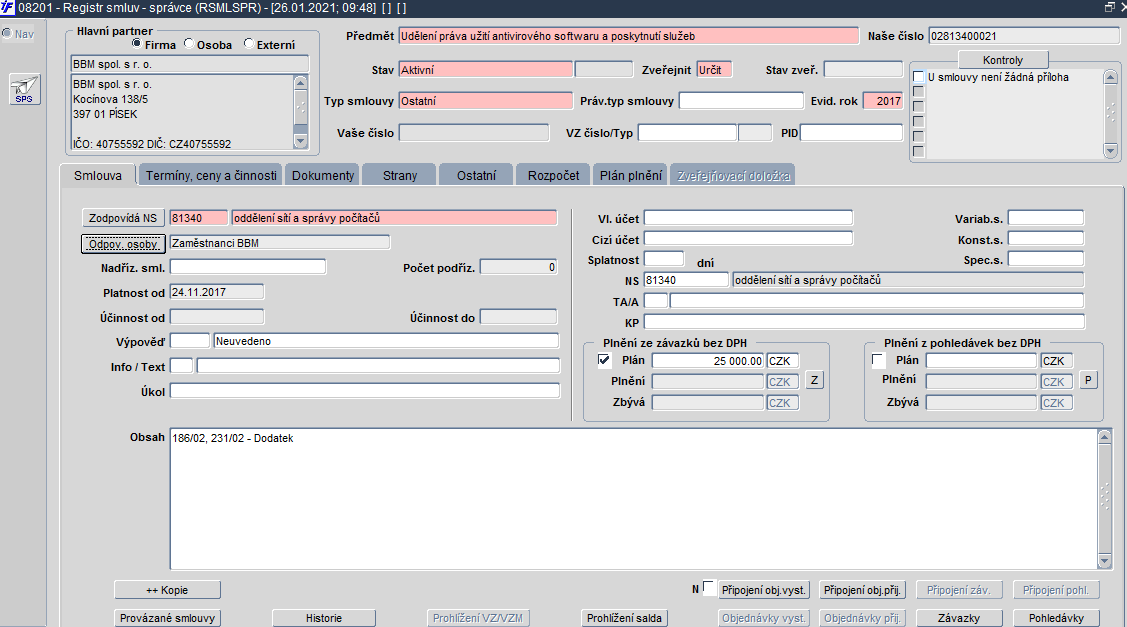1127x627 pixels.
Task: Click down arrow of Obsah text area
Action: pos(1105,562)
